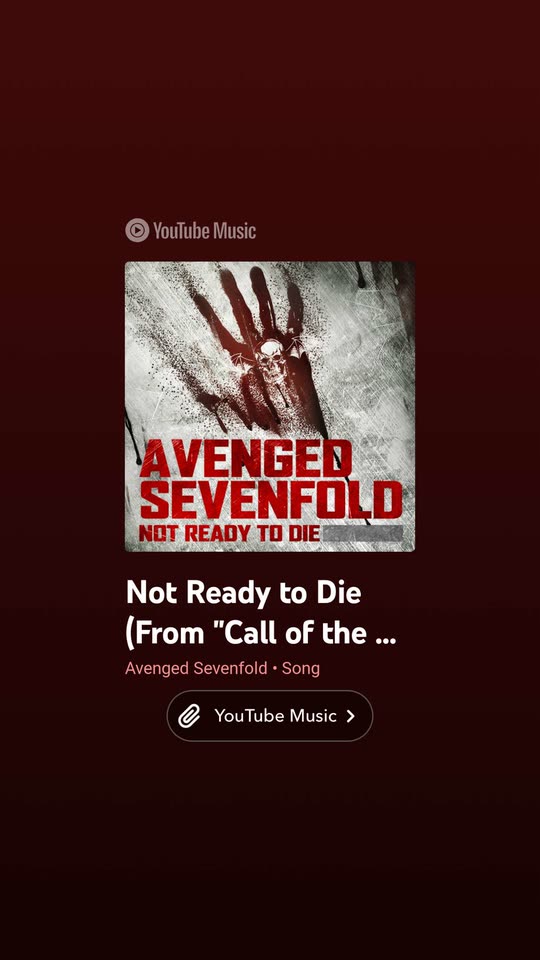Tap the Not Ready to Die song title
The image size is (540, 960).
coord(244,593)
